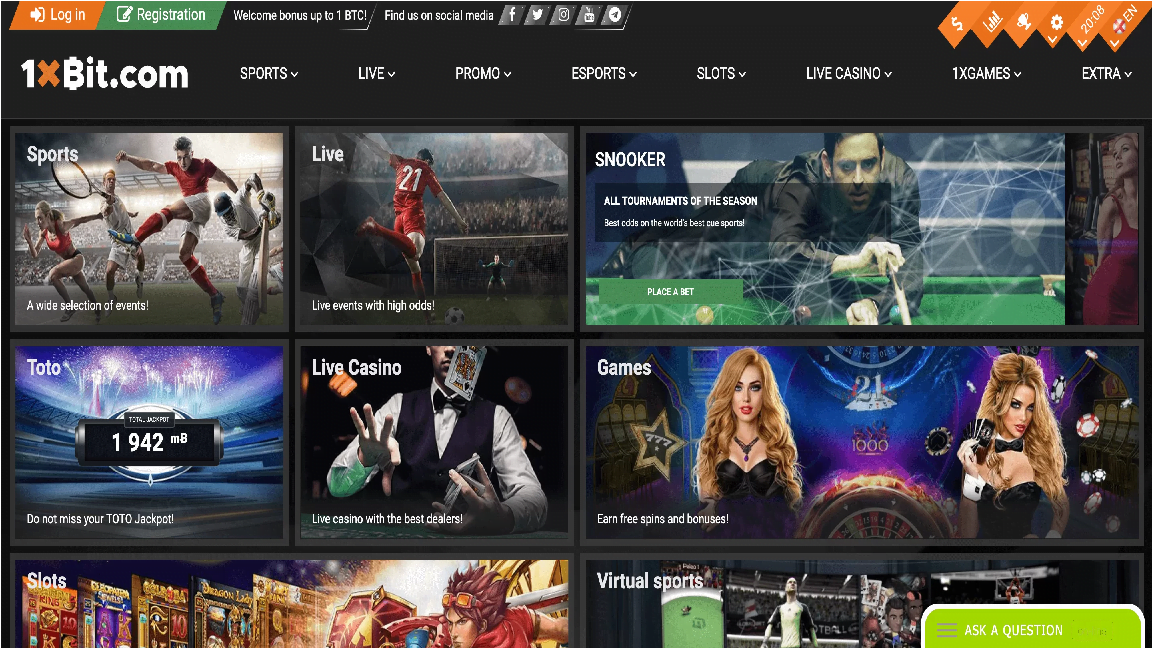1152x648 pixels.
Task: Click 'ALL TOURNAMENTS OF THE SEASON' text
Action: pyautogui.click(x=680, y=201)
